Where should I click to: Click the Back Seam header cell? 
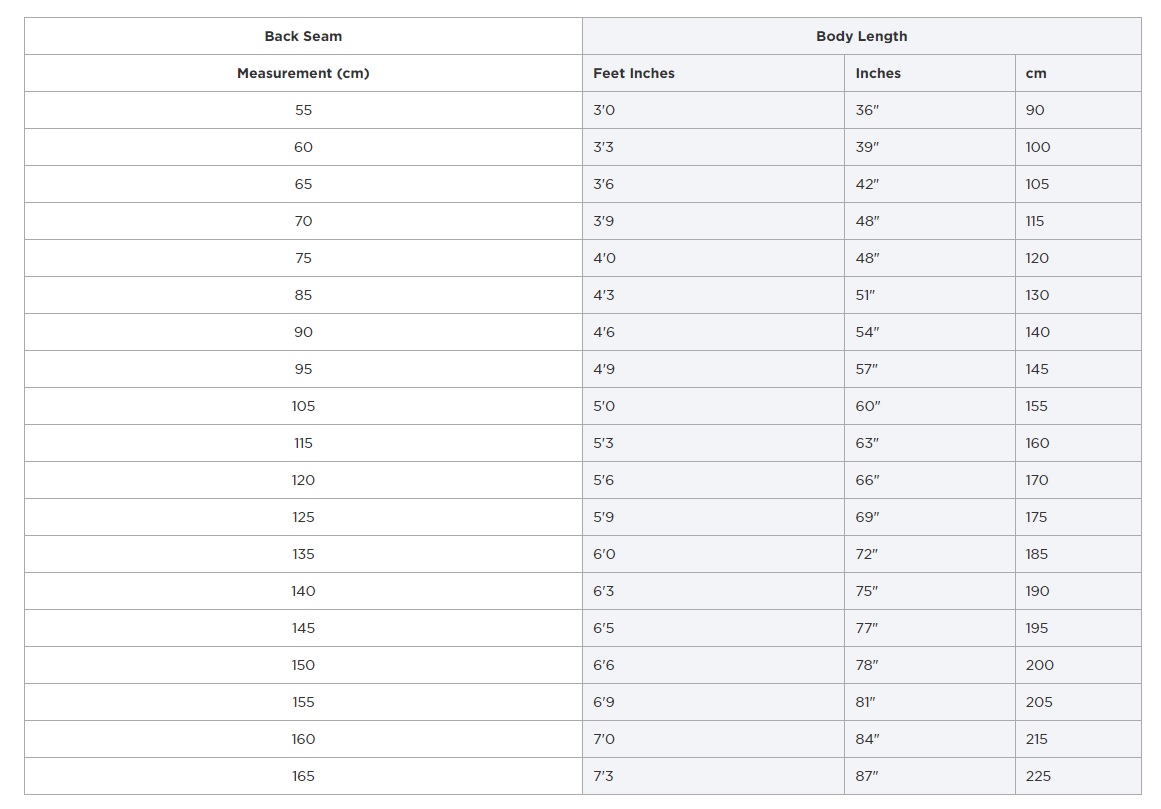[304, 36]
